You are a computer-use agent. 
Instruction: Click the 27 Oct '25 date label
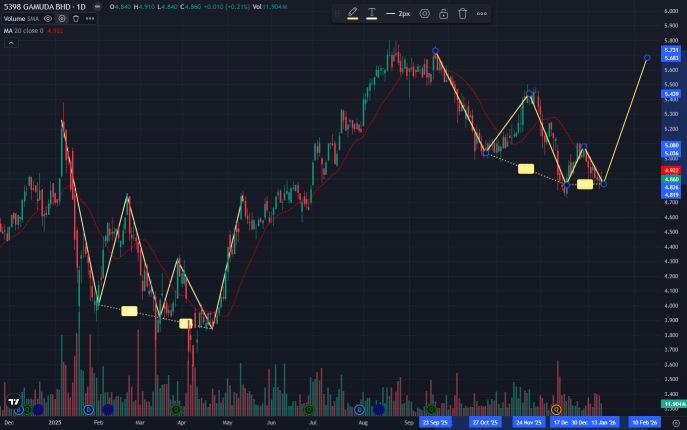click(x=485, y=423)
